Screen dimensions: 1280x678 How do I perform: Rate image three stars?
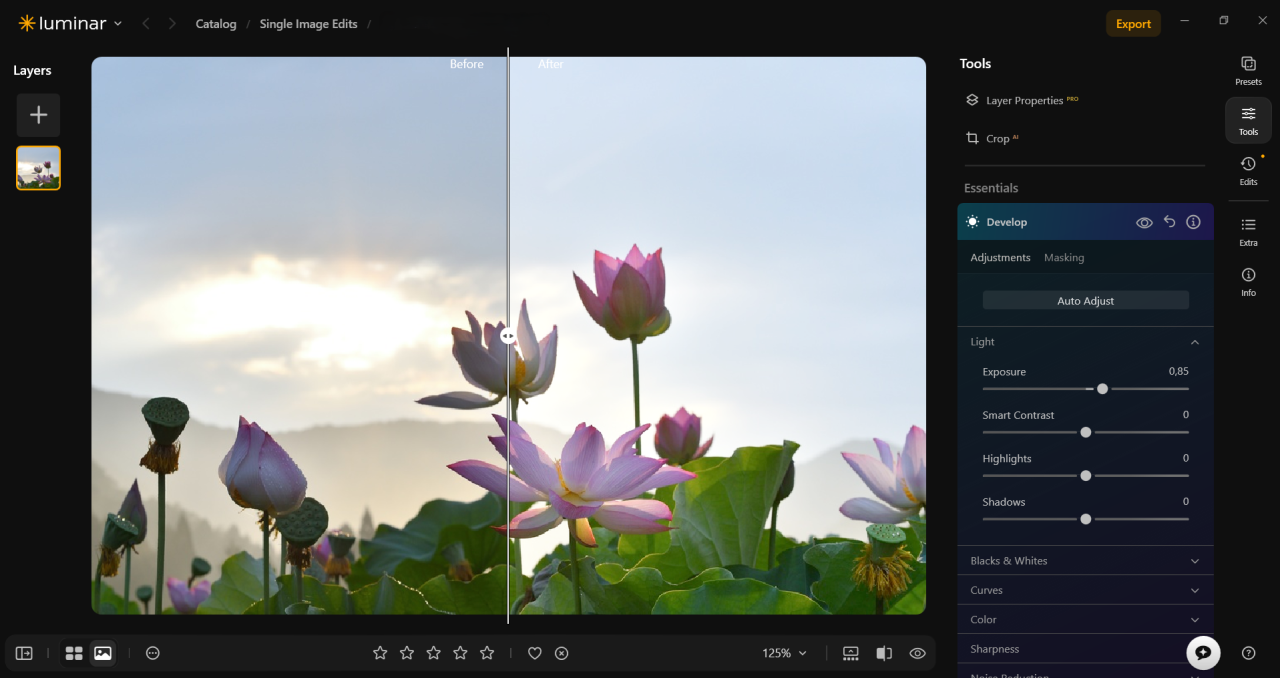click(434, 653)
